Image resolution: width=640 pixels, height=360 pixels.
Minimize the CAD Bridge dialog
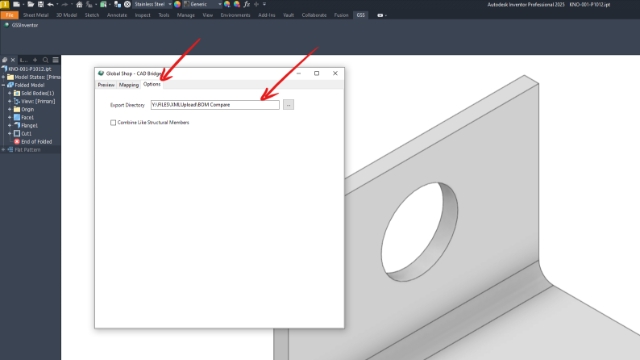(x=298, y=73)
